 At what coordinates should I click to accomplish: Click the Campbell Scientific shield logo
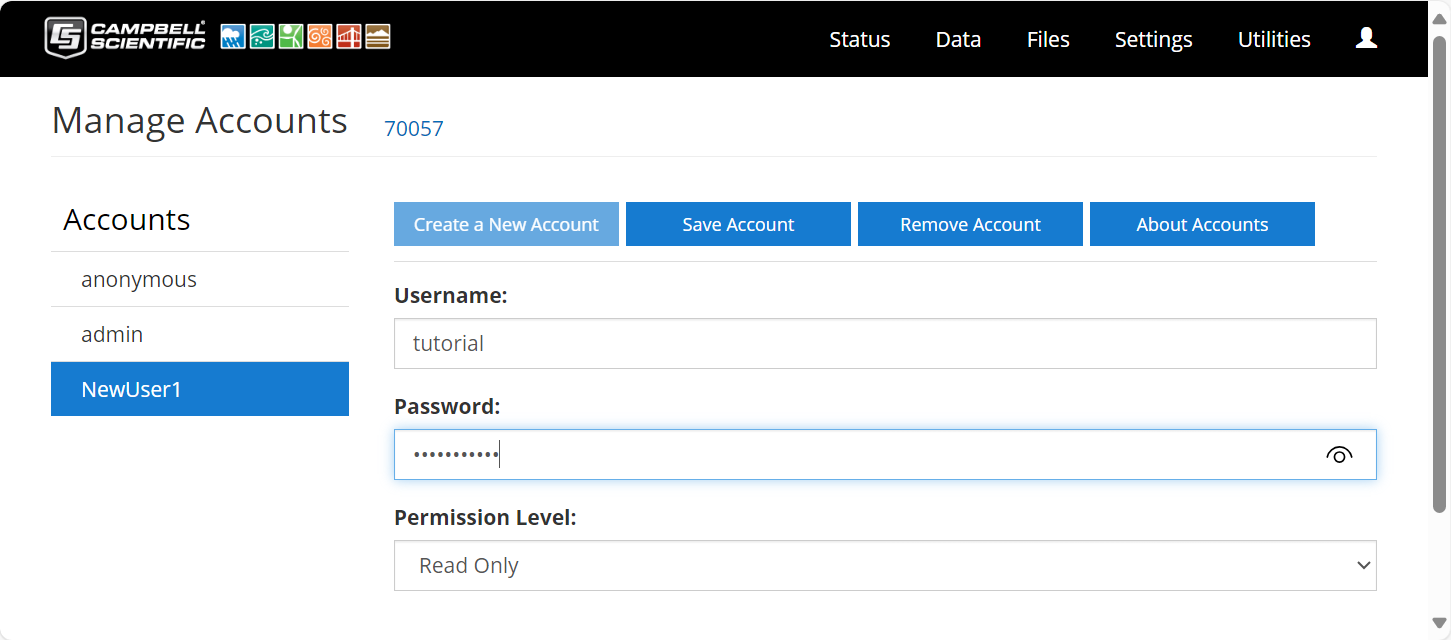pos(66,38)
